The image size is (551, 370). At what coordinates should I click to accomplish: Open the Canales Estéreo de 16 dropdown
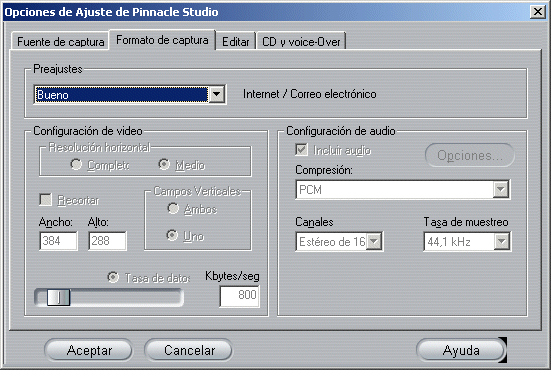pyautogui.click(x=374, y=241)
